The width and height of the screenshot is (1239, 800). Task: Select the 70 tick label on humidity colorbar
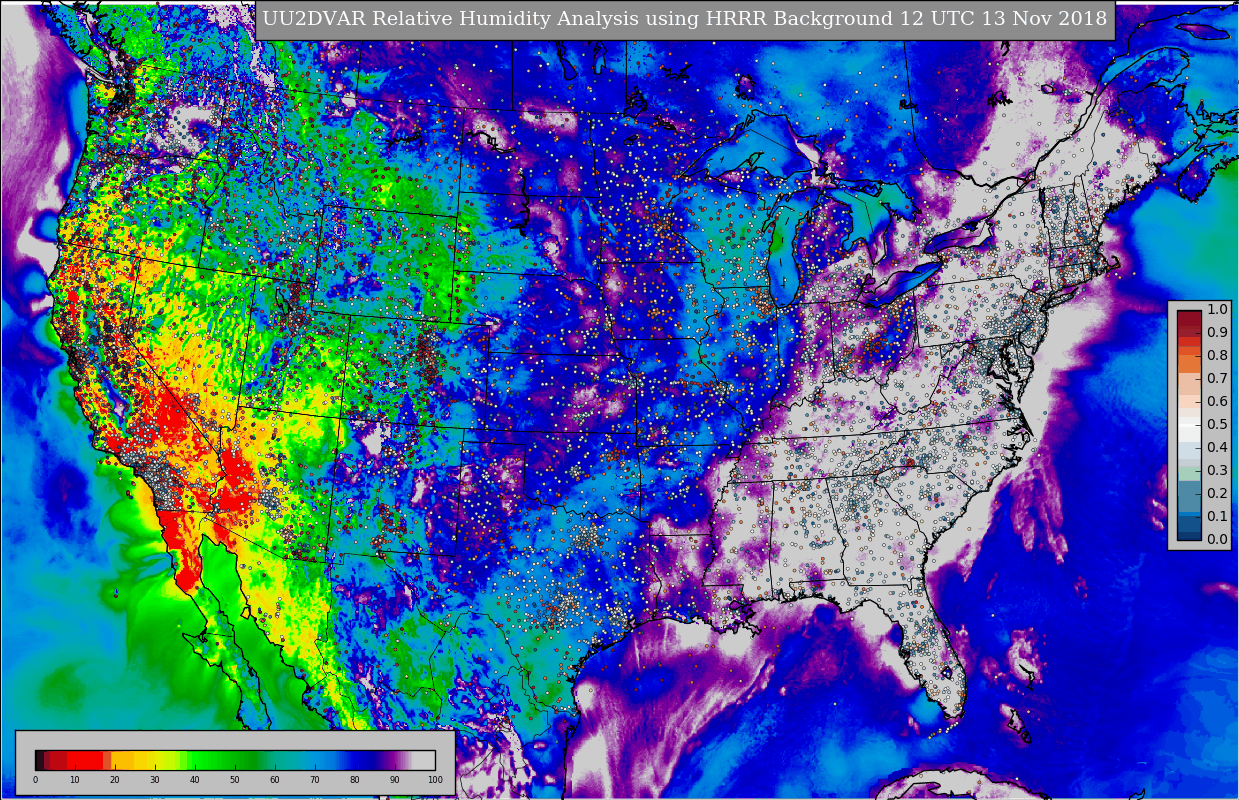coord(315,780)
